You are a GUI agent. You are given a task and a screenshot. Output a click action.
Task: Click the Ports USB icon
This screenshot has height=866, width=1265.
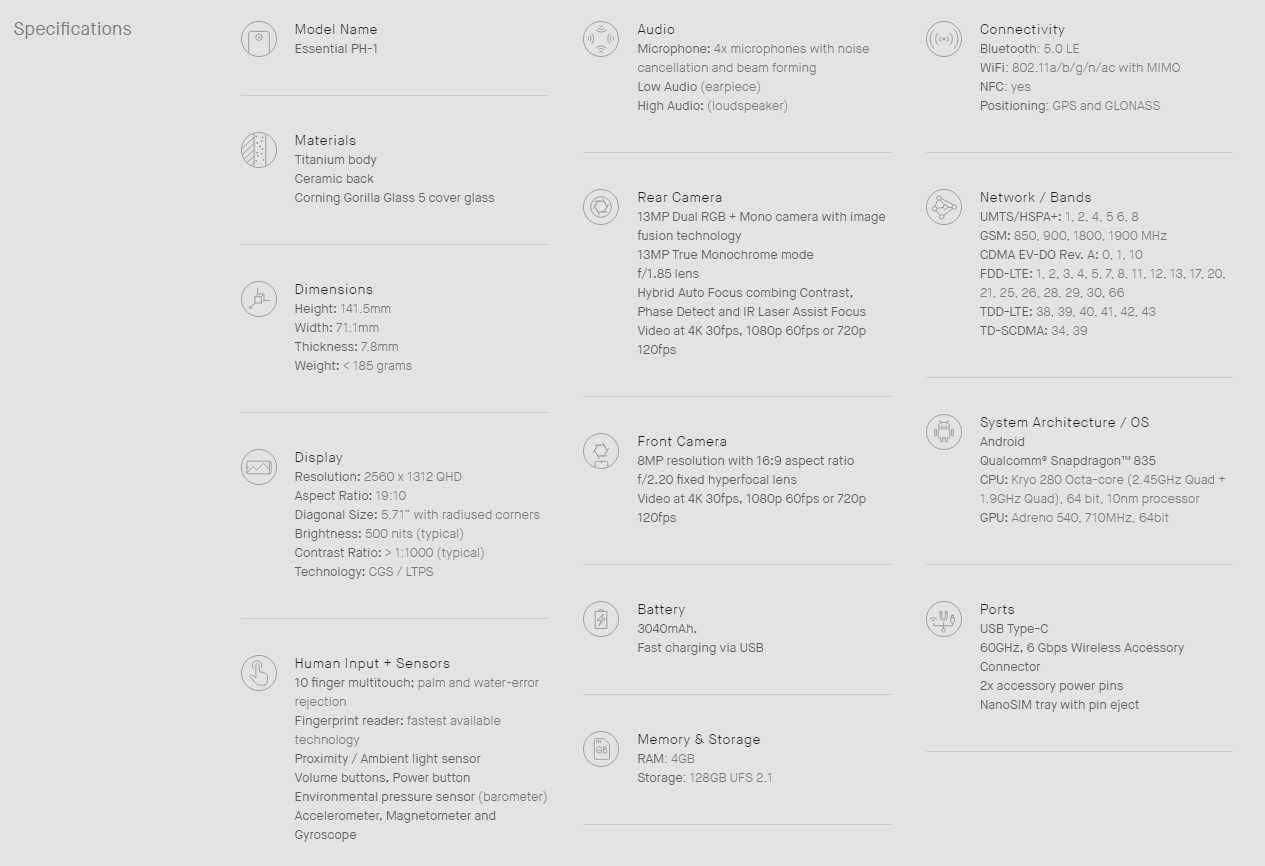click(x=944, y=619)
